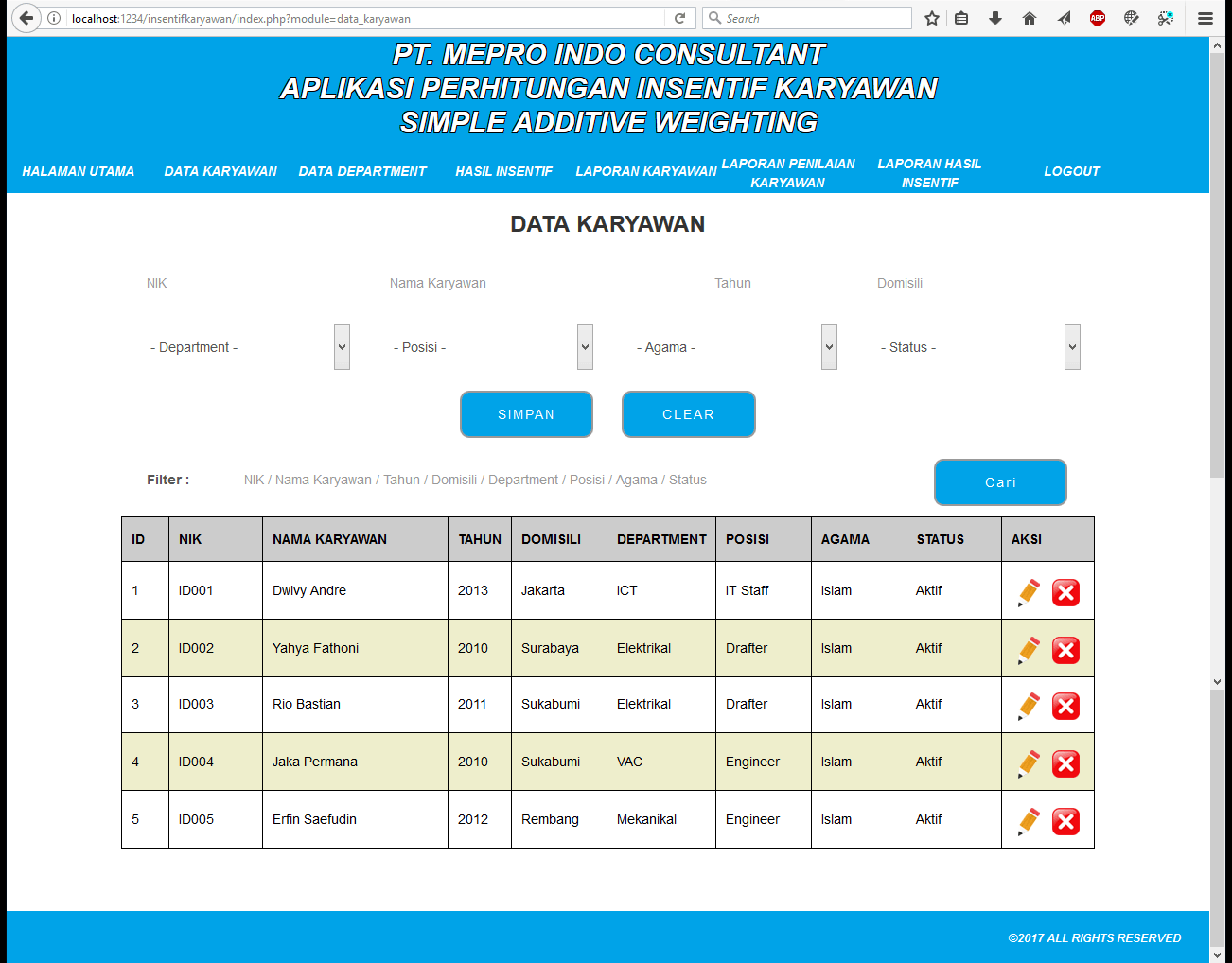The height and width of the screenshot is (963, 1232).
Task: Open the Agama selection dropdown
Action: (735, 347)
